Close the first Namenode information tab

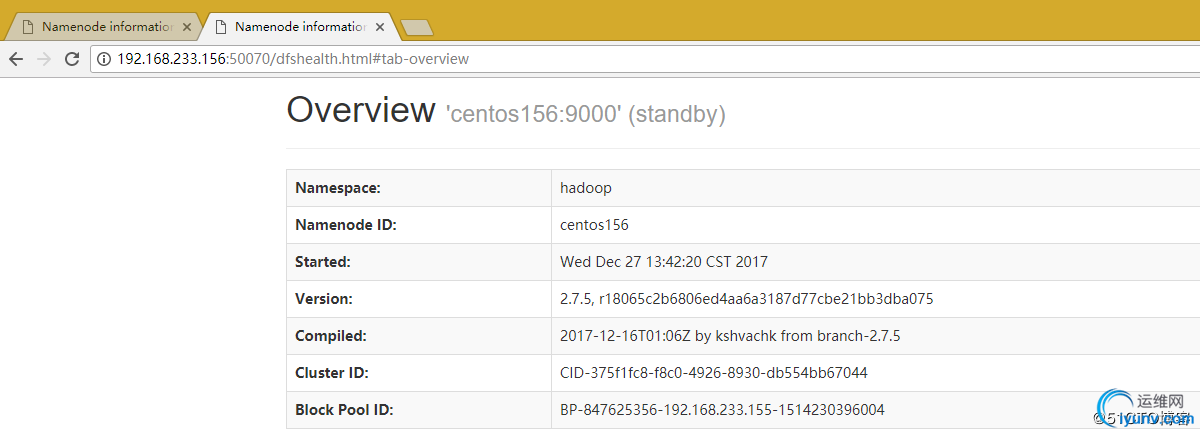185,27
